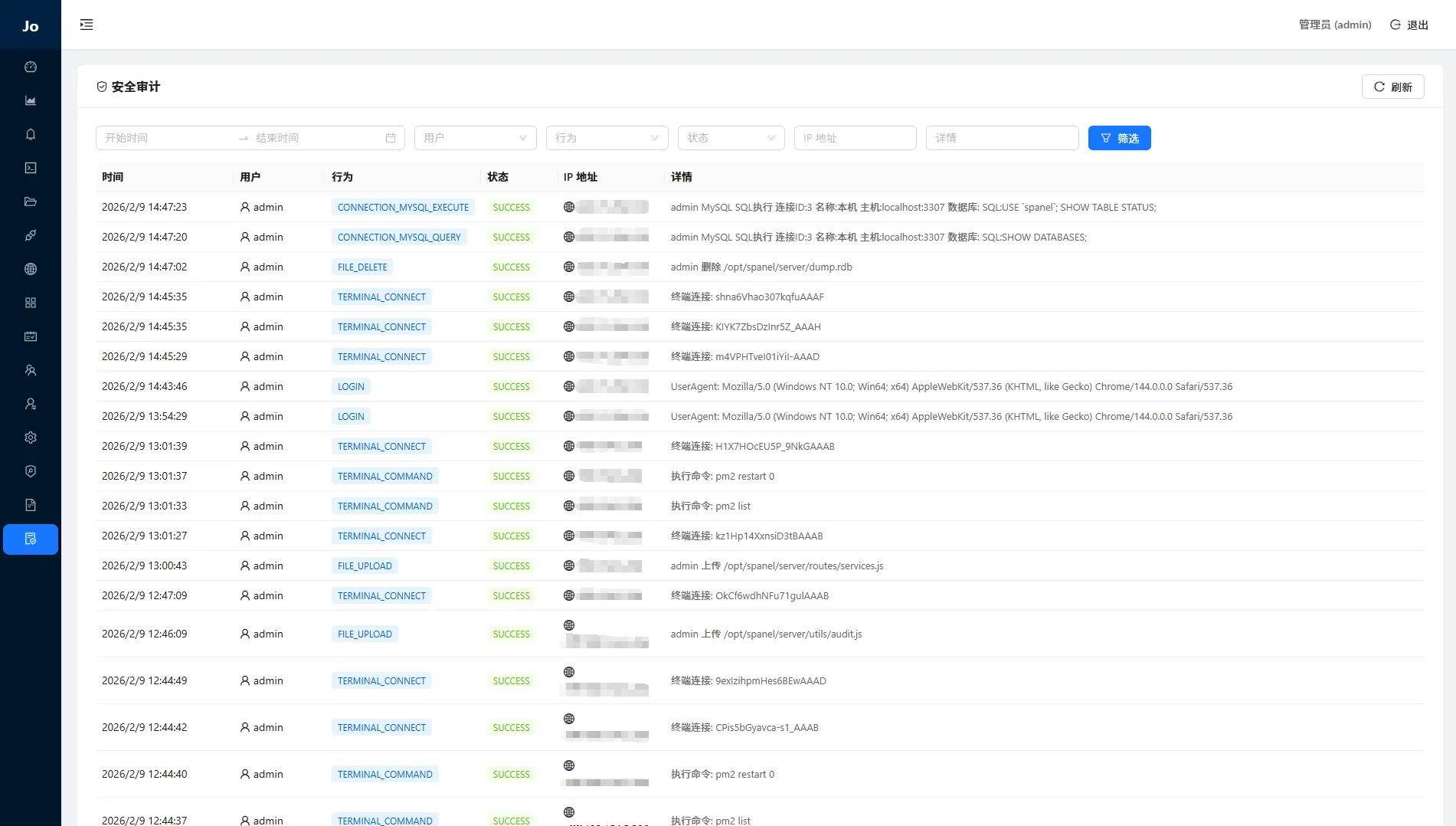
Task: Expand the 状态 filter dropdown
Action: click(731, 138)
